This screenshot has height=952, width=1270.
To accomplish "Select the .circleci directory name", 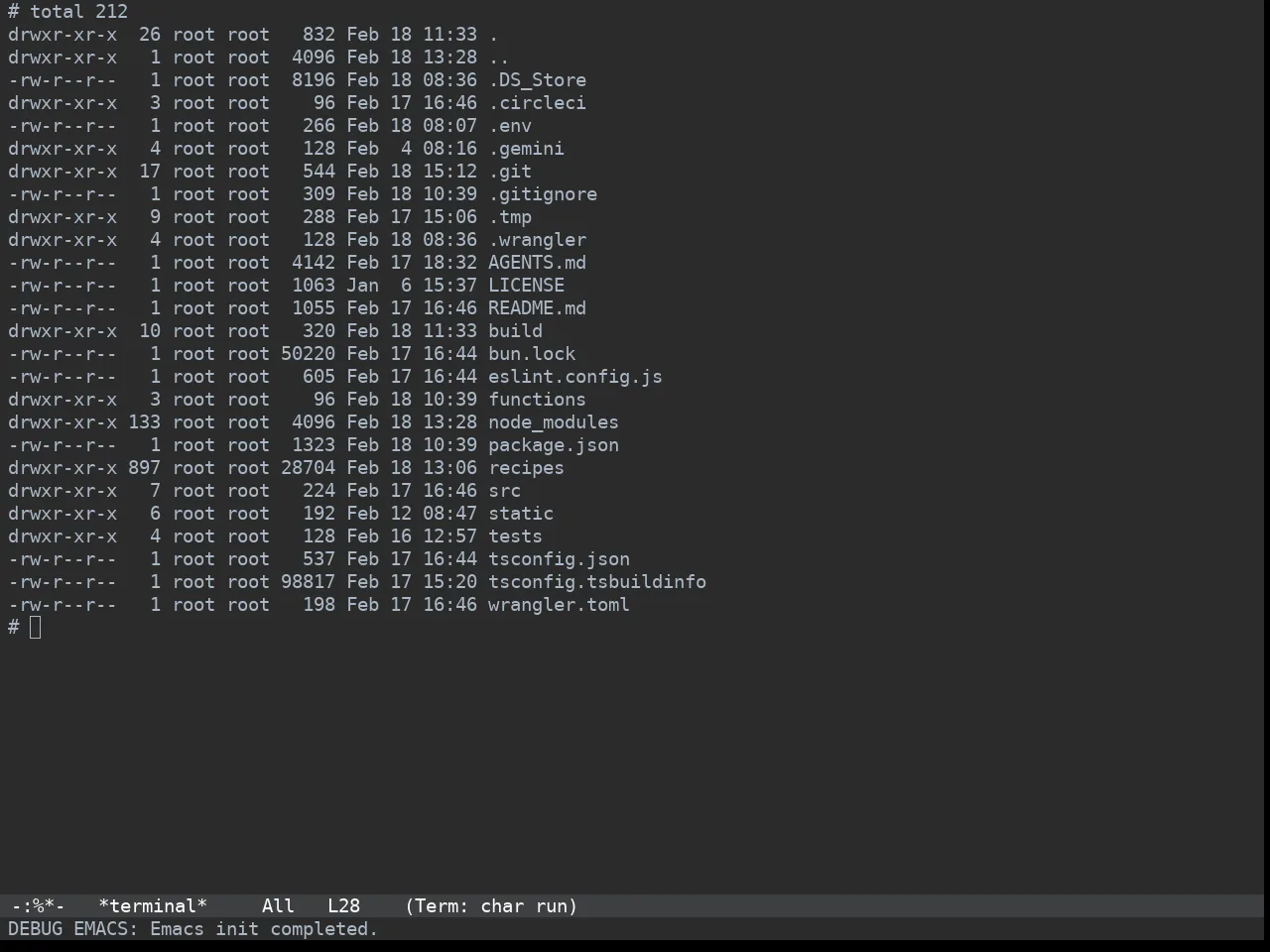I will pos(537,103).
